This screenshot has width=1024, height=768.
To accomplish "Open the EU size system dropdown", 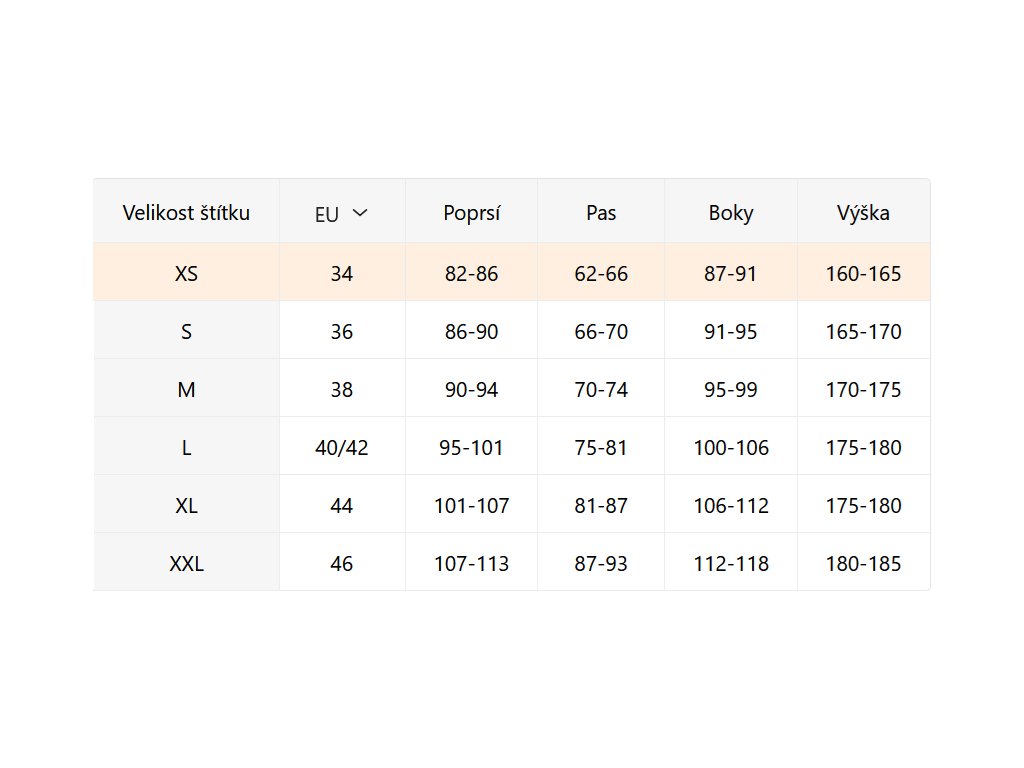I will click(342, 213).
